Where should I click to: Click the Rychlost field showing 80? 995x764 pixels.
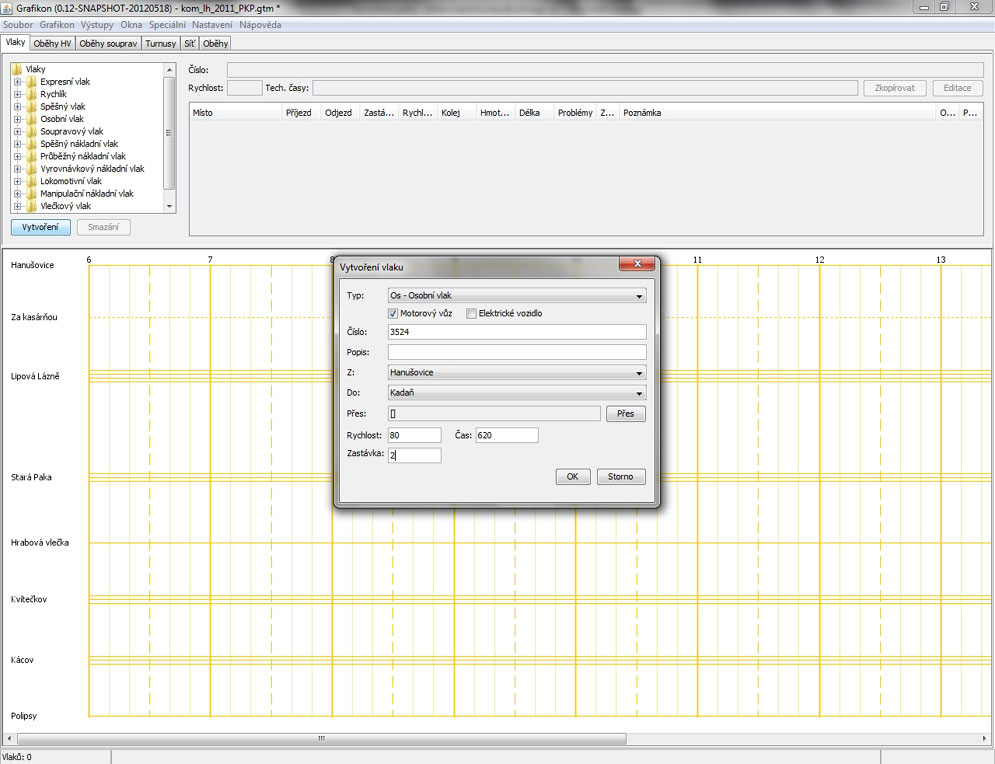414,435
